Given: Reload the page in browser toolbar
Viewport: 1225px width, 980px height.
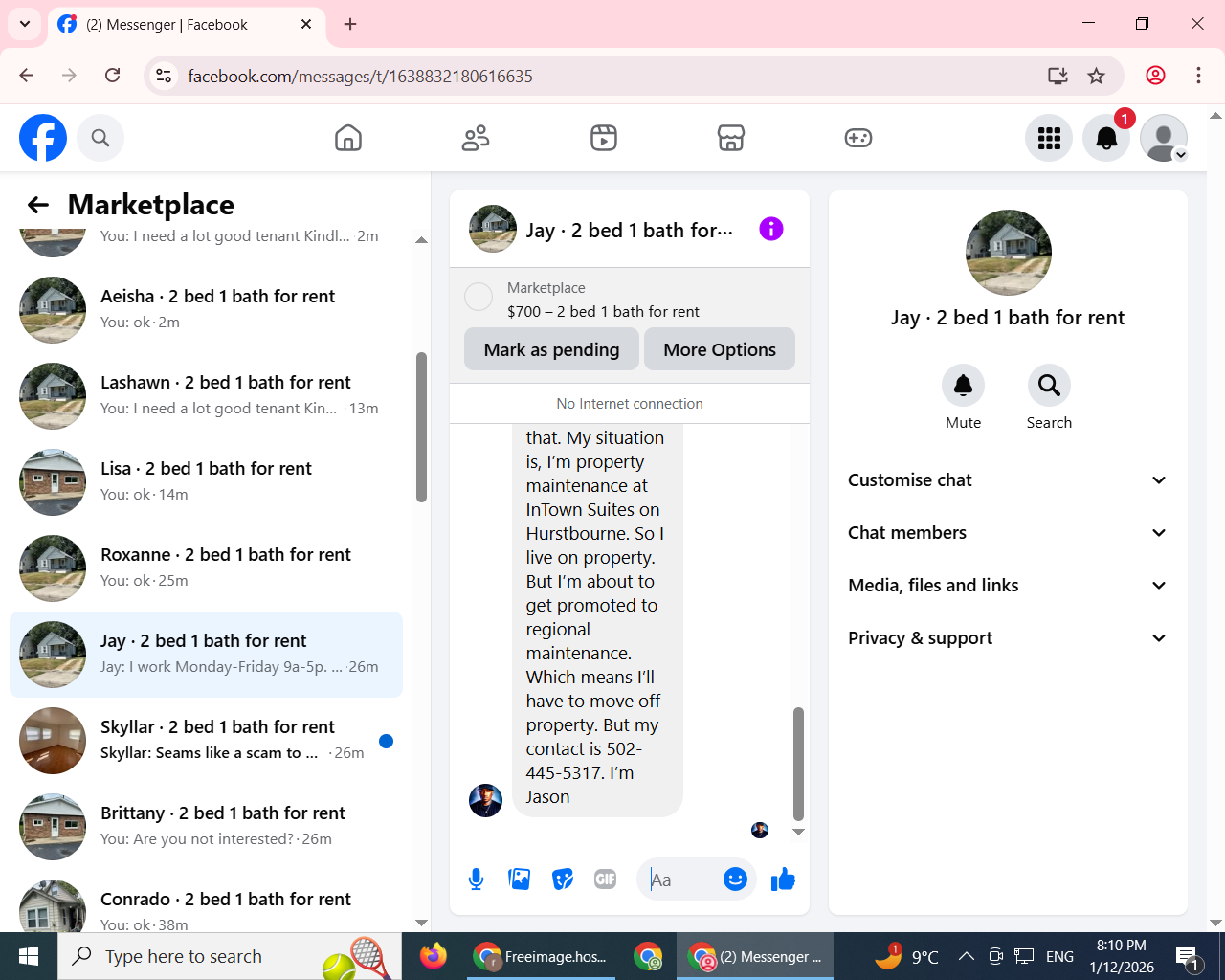Looking at the screenshot, I should point(113,76).
